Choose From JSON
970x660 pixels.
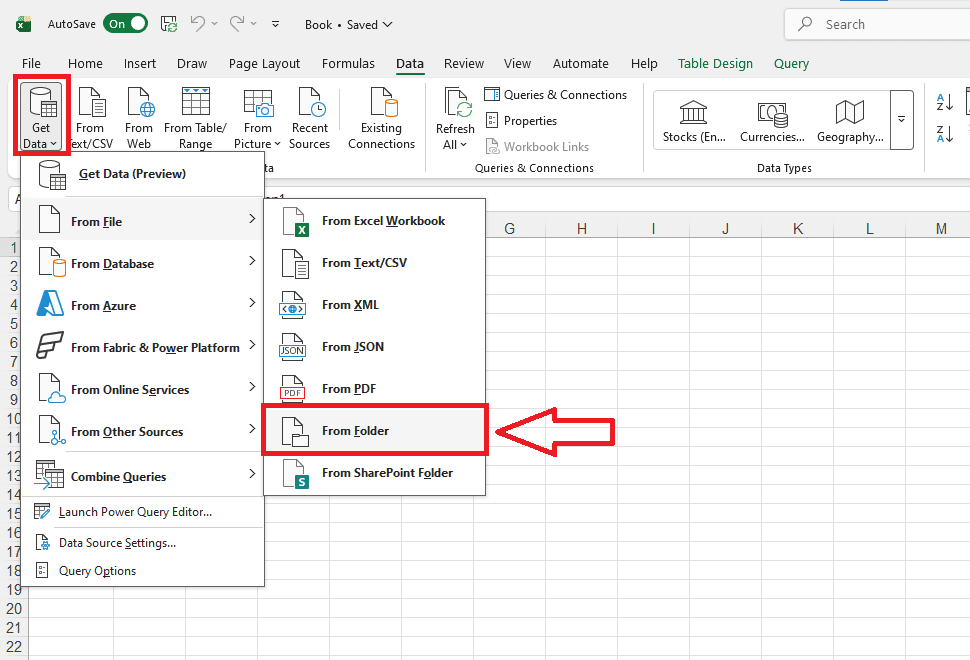coord(374,347)
